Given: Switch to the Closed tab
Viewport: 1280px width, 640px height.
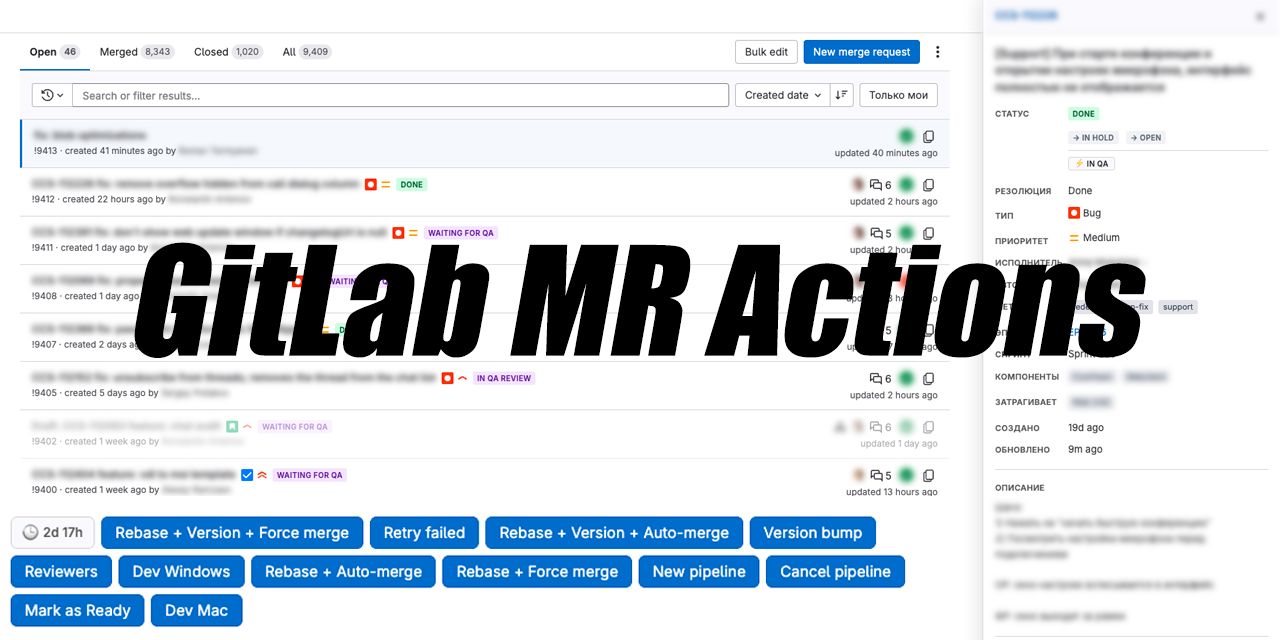Looking at the screenshot, I should pos(228,52).
